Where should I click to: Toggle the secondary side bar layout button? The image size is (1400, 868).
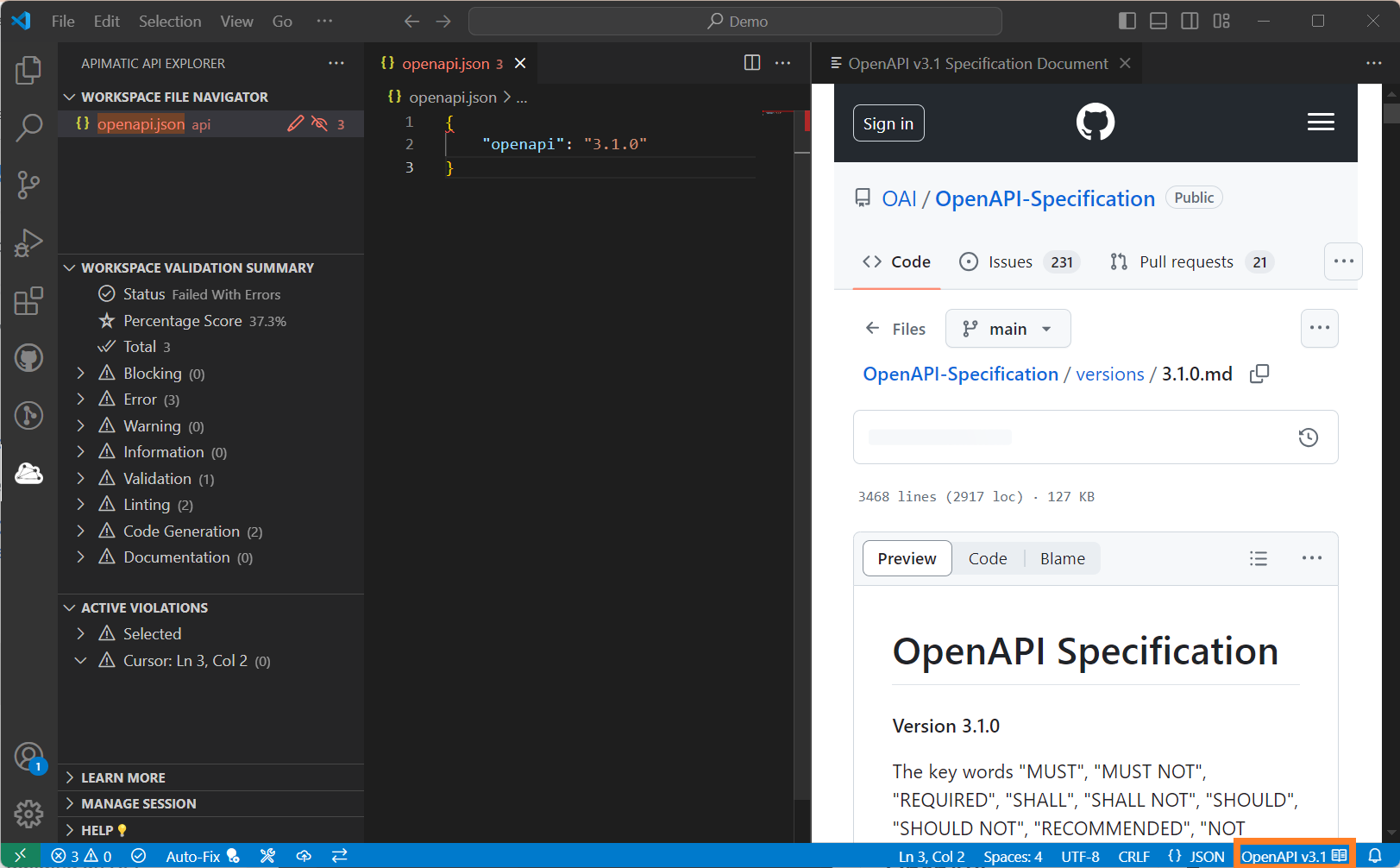pyautogui.click(x=1190, y=21)
